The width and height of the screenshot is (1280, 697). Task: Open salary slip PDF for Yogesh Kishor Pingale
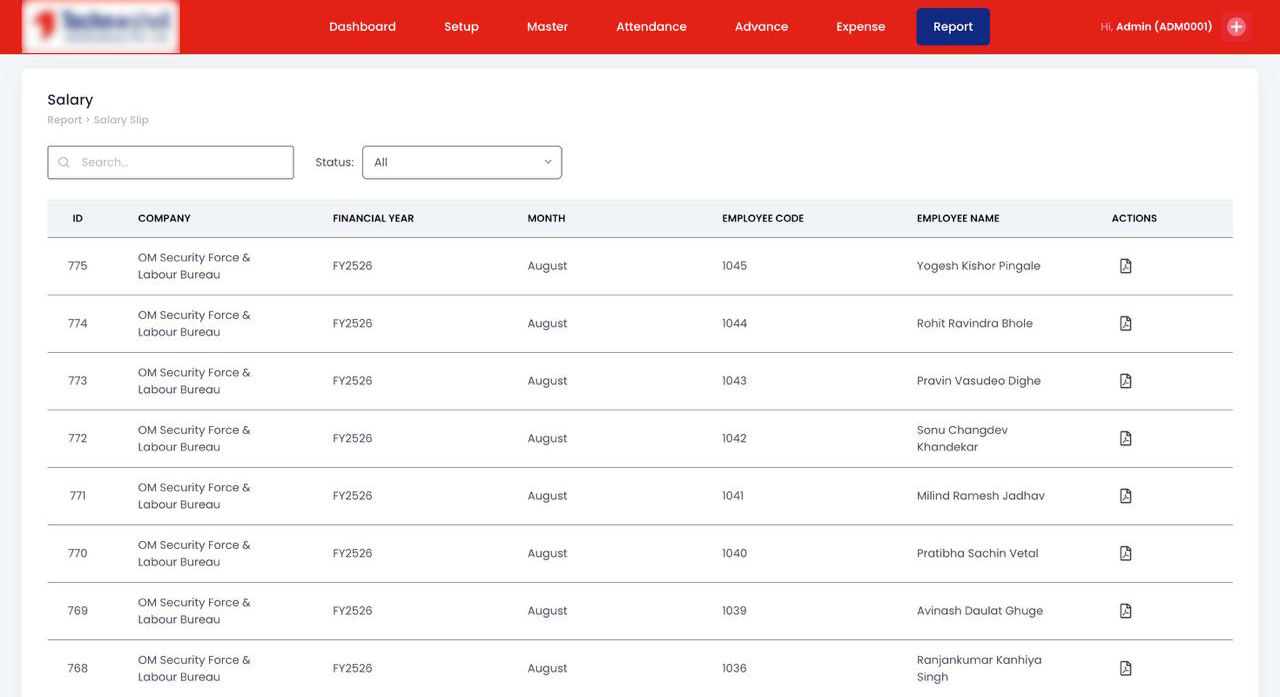1125,266
